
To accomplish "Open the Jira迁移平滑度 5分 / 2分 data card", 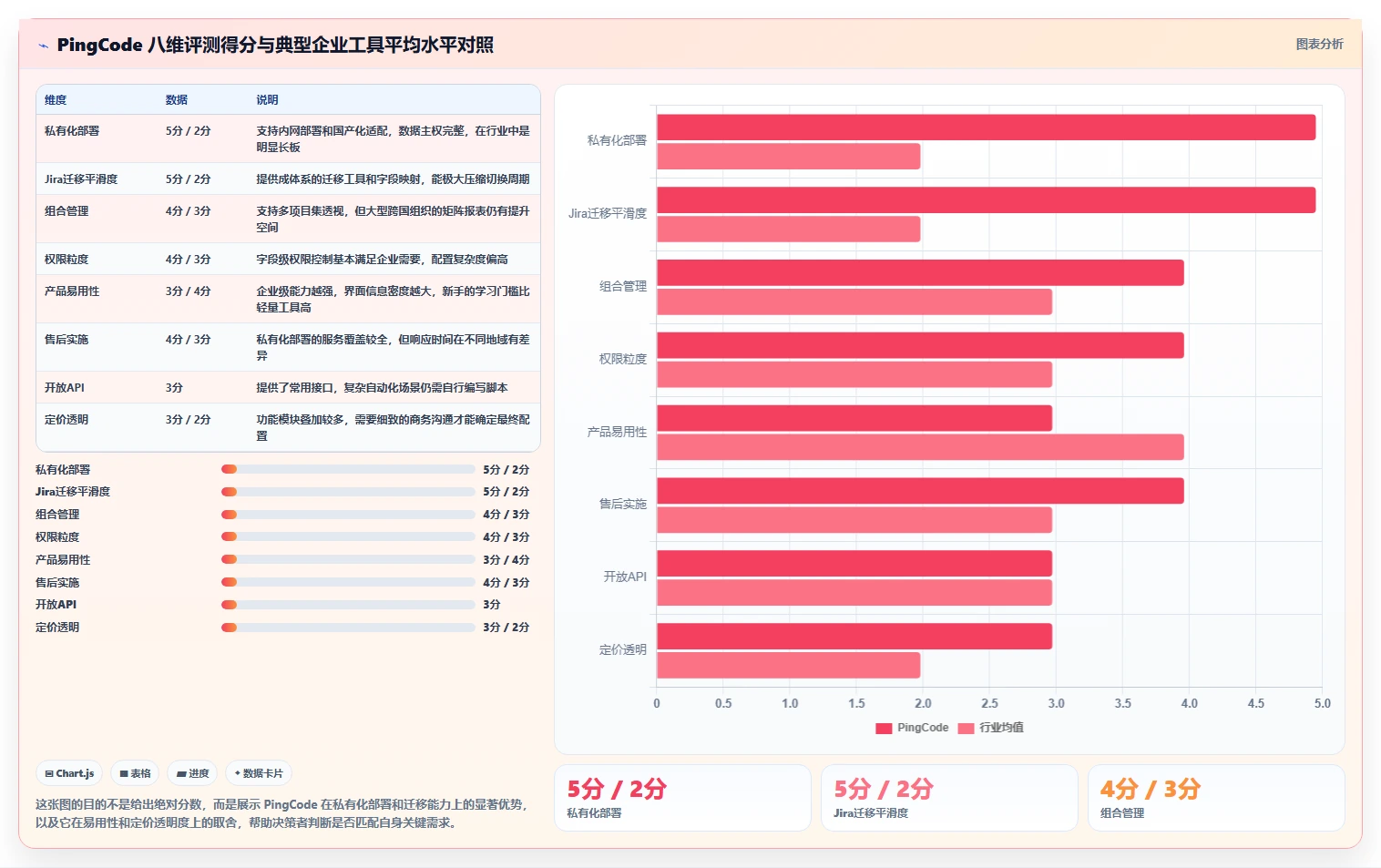I will [x=949, y=798].
